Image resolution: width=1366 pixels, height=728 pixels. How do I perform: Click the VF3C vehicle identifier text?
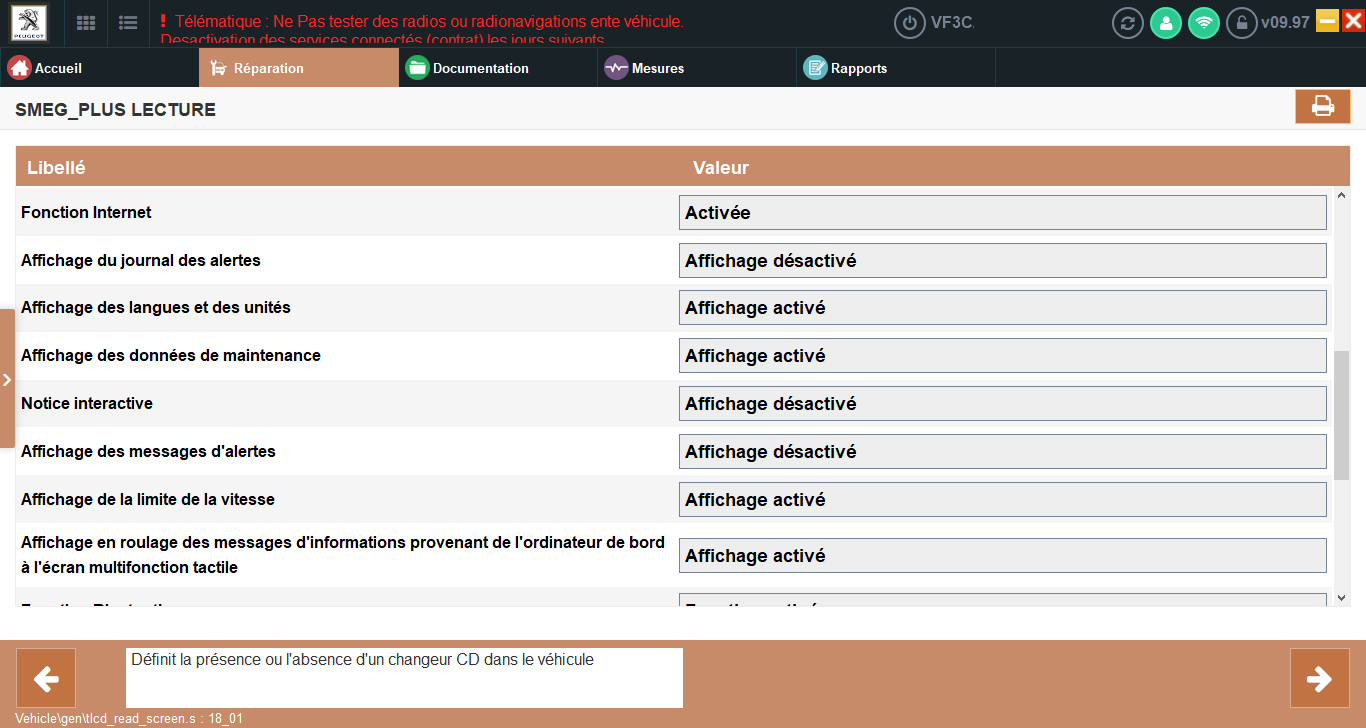(x=952, y=22)
